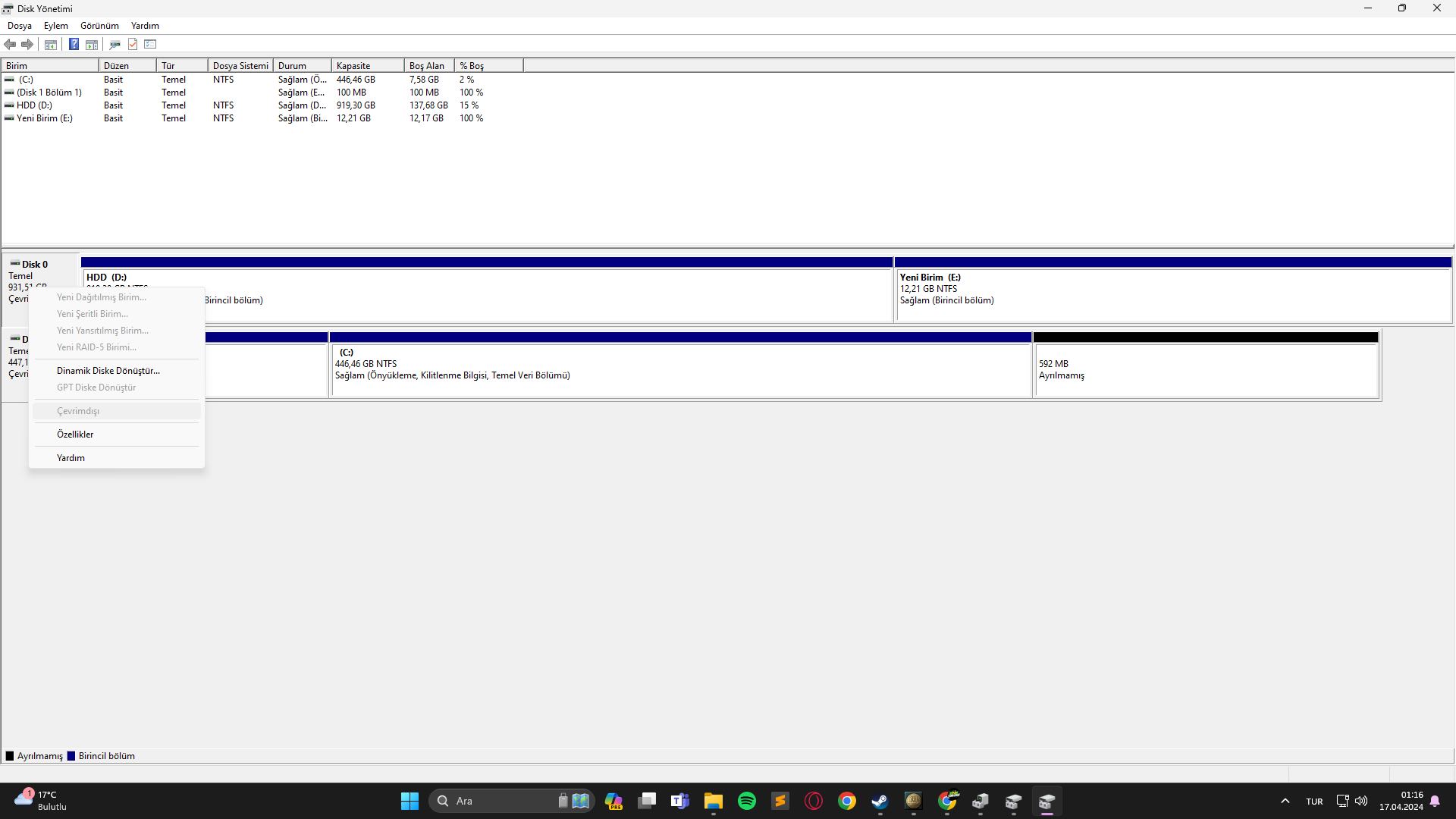Select the Yeni Birim (E:) partition block
This screenshot has width=1456, height=819.
[1172, 296]
